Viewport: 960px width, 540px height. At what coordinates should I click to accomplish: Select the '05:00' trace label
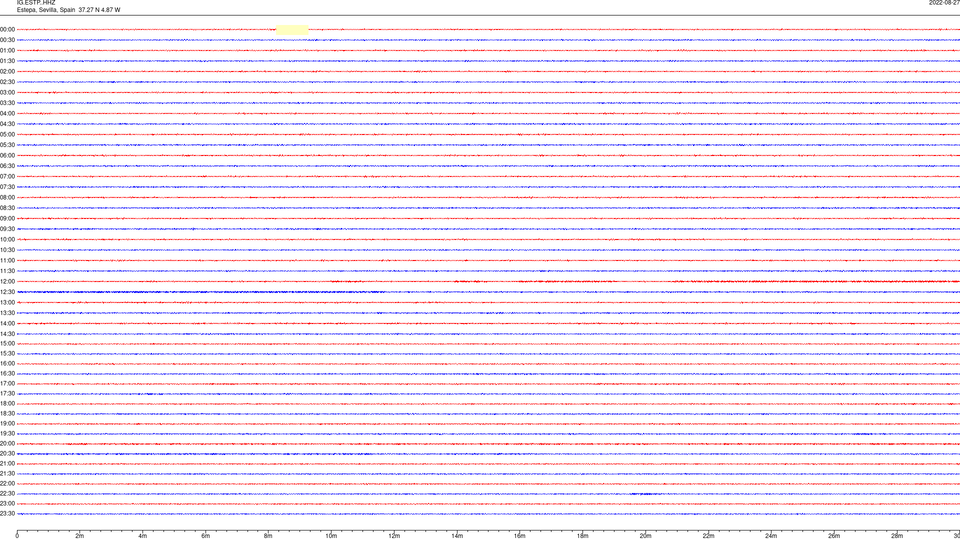tap(7, 135)
